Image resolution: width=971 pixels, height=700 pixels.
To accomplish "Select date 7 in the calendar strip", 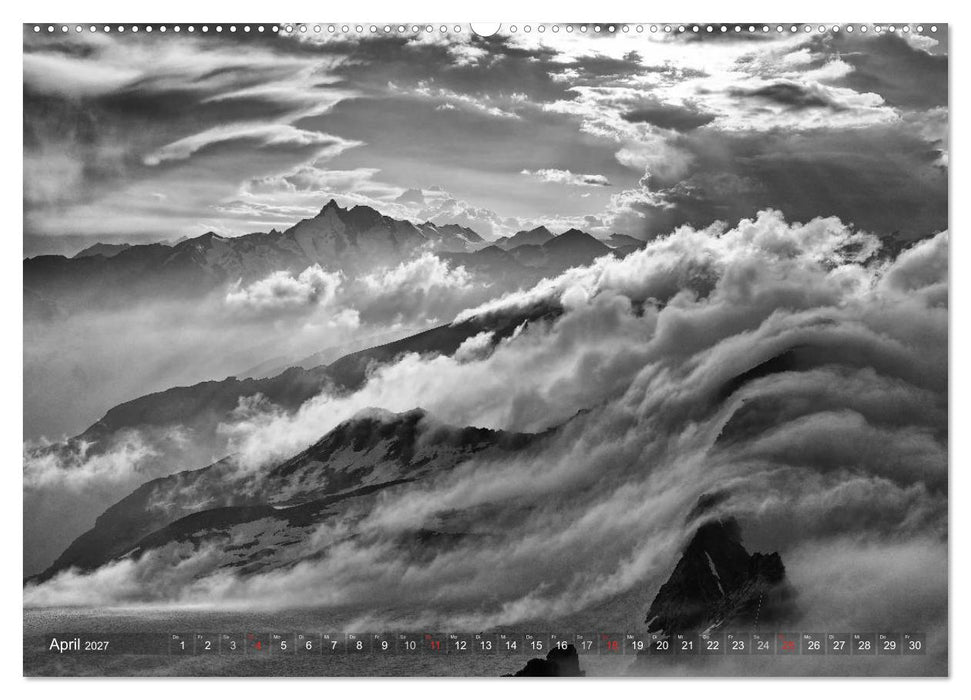I will click(x=334, y=644).
